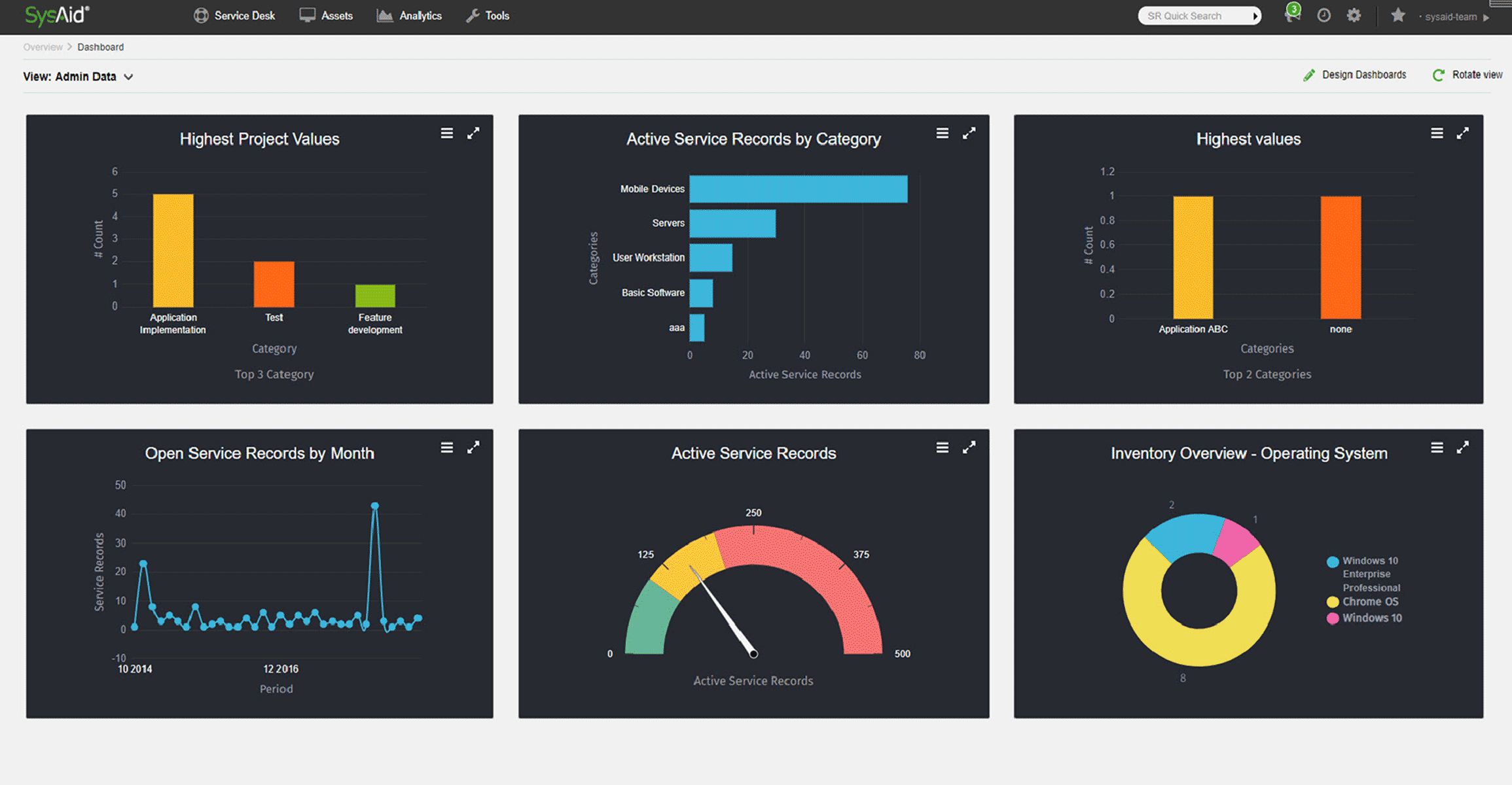The height and width of the screenshot is (785, 1512).
Task: Toggle Chrome OS legend entry in donut chart
Action: (x=1369, y=602)
